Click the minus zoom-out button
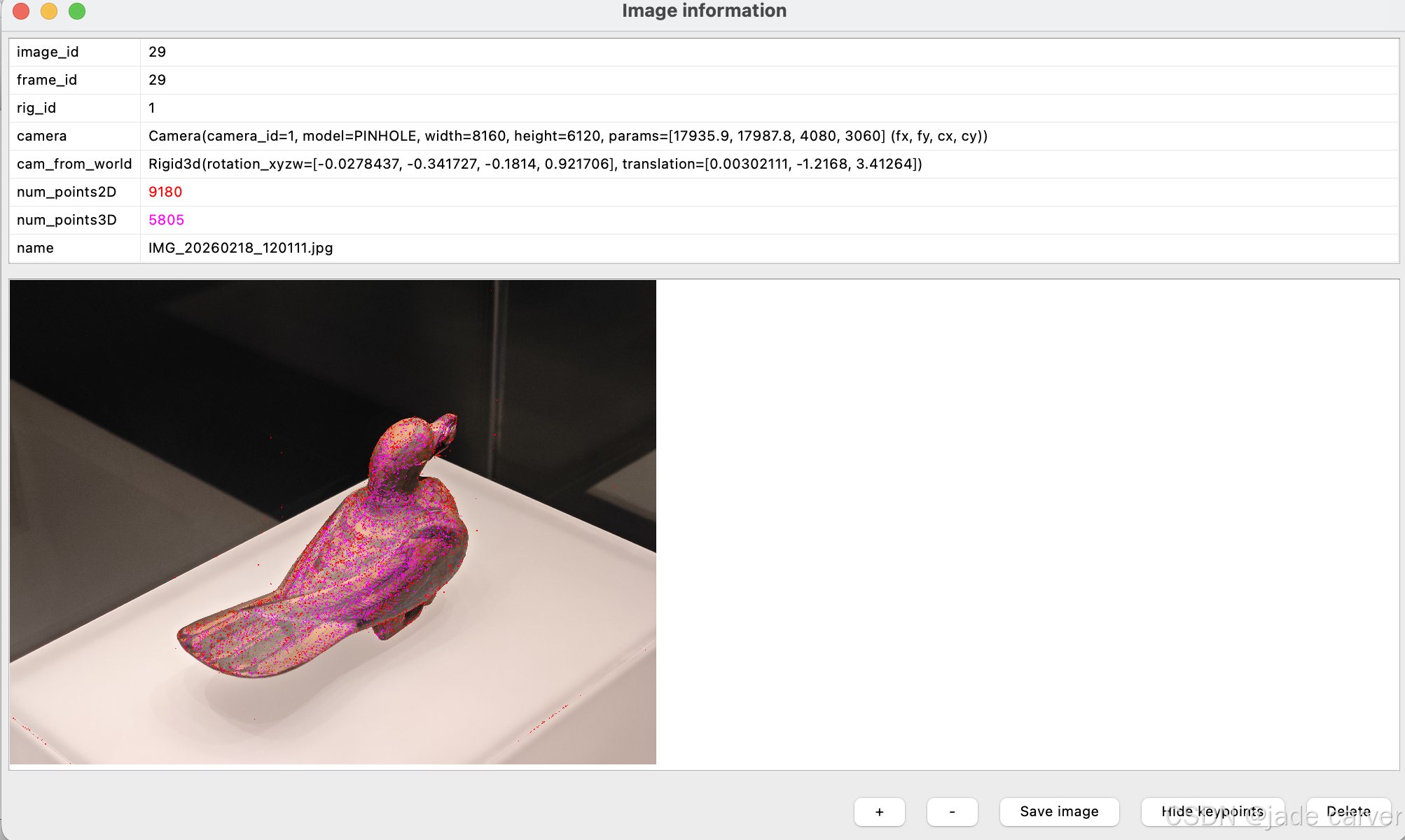Viewport: 1405px width, 840px height. pyautogui.click(x=952, y=812)
